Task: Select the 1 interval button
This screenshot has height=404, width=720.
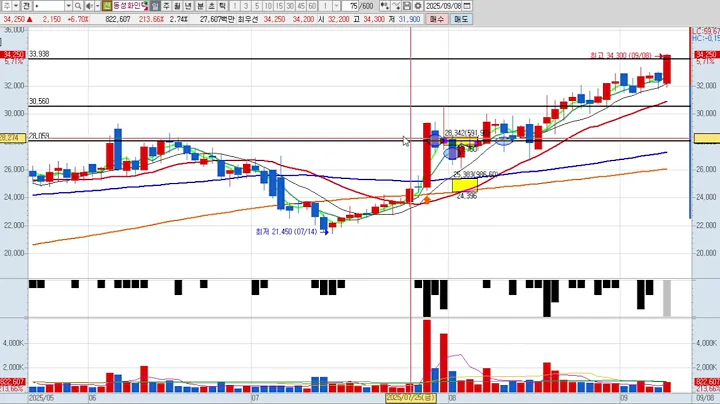Action: 235,6
